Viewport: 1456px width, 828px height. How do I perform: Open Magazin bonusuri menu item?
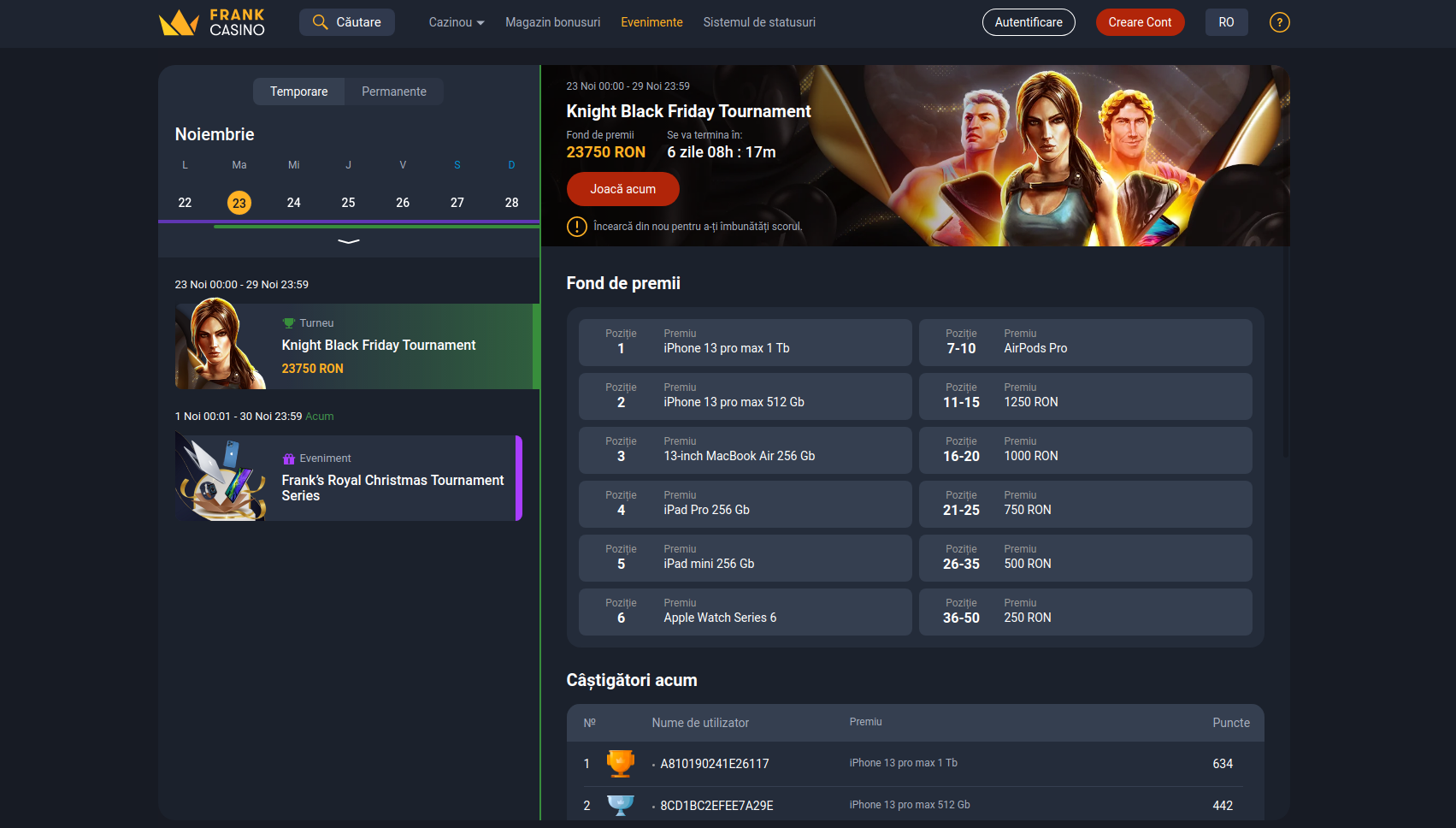pyautogui.click(x=553, y=22)
